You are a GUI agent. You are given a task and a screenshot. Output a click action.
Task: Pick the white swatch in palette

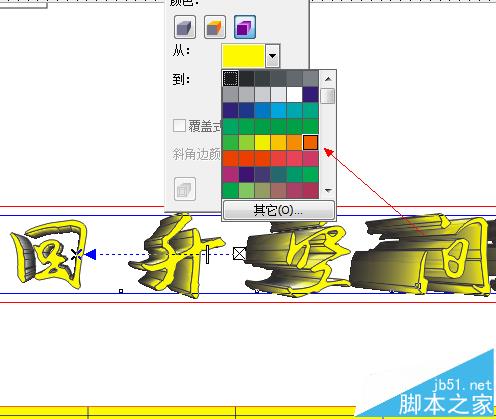click(x=295, y=94)
